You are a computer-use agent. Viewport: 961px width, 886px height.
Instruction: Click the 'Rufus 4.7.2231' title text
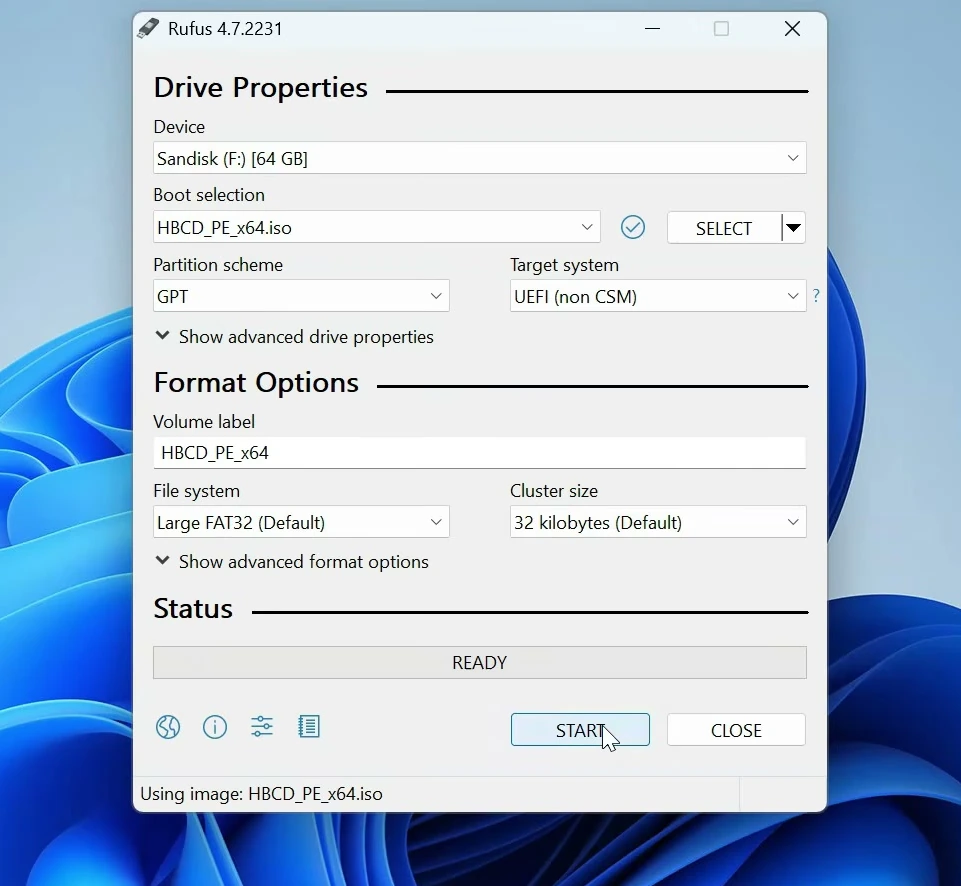[225, 29]
